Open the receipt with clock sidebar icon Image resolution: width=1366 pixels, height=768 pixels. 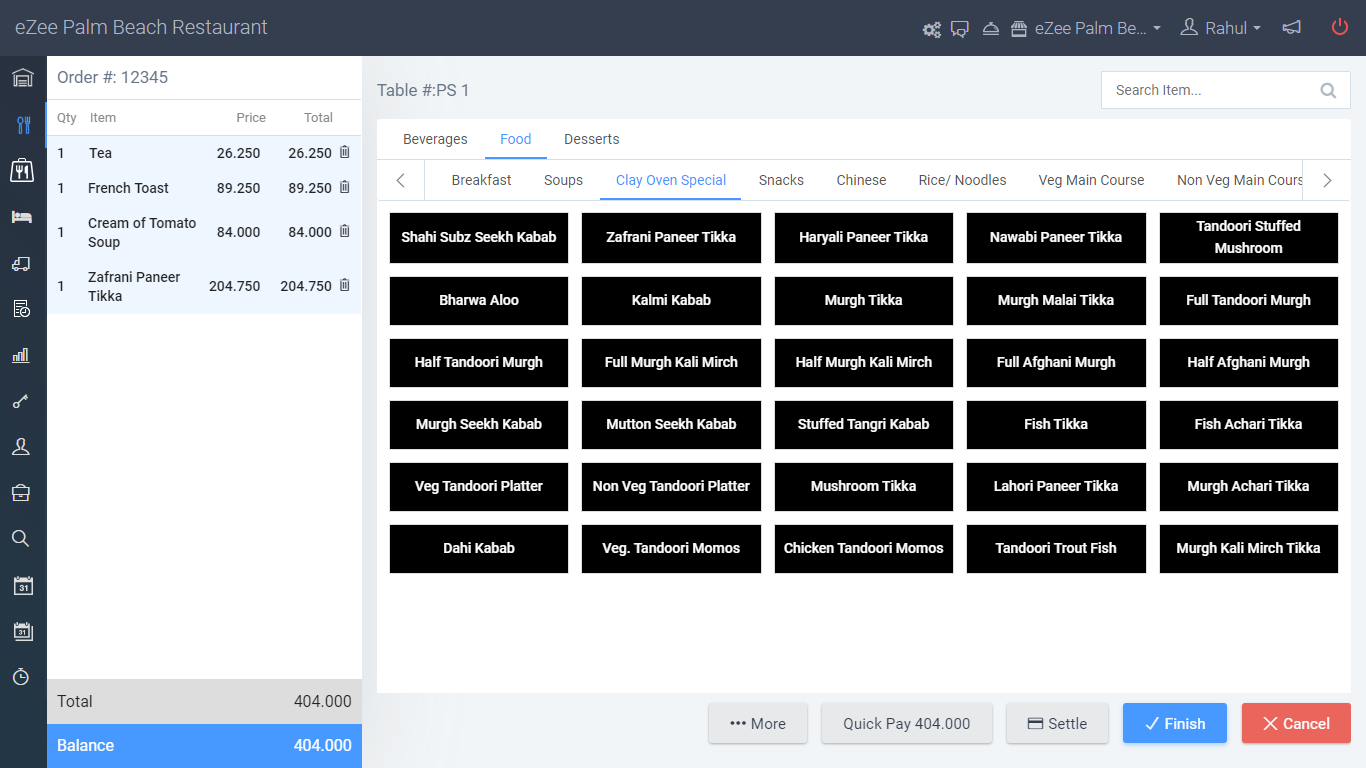(22, 309)
